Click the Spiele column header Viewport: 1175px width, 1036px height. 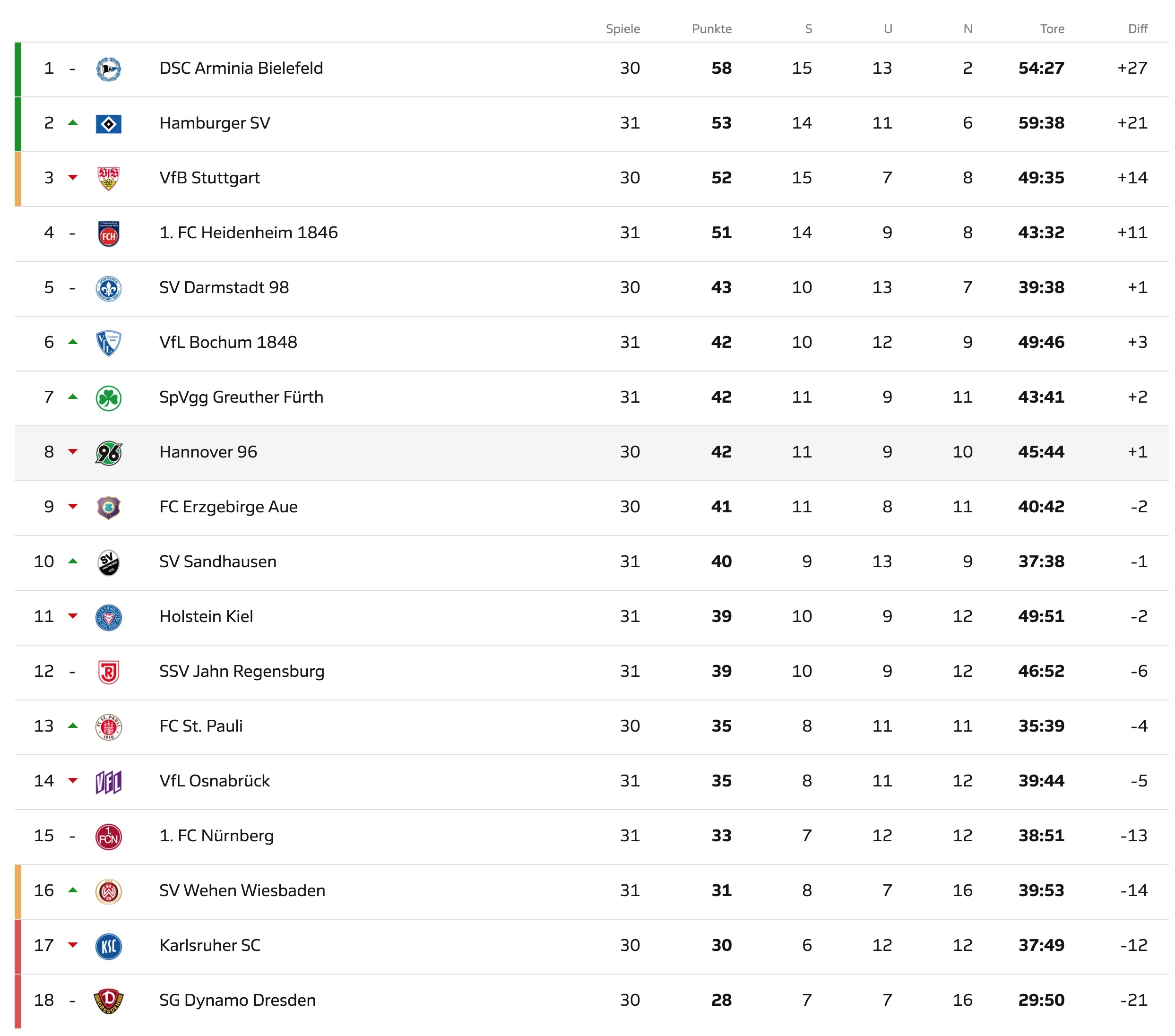click(x=622, y=29)
